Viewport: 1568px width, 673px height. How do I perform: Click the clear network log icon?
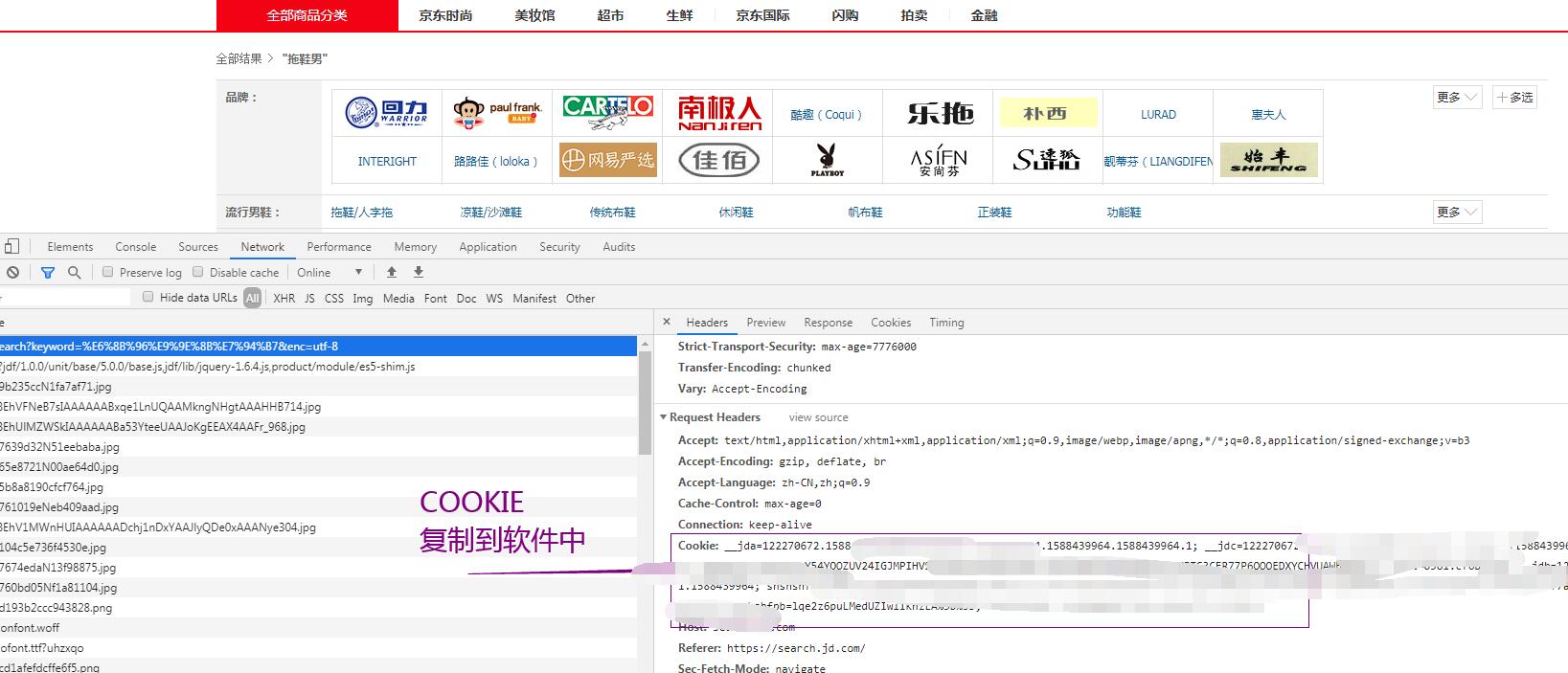tap(12, 273)
